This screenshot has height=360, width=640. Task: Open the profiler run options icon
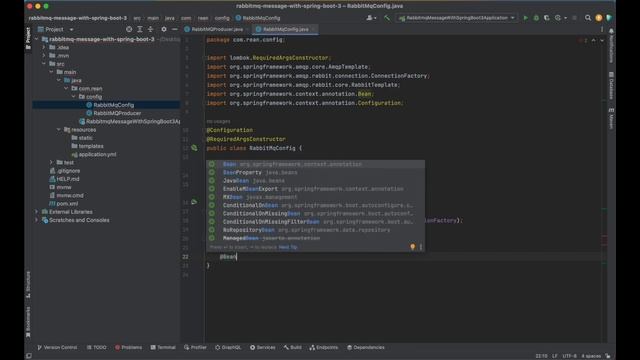[558, 18]
